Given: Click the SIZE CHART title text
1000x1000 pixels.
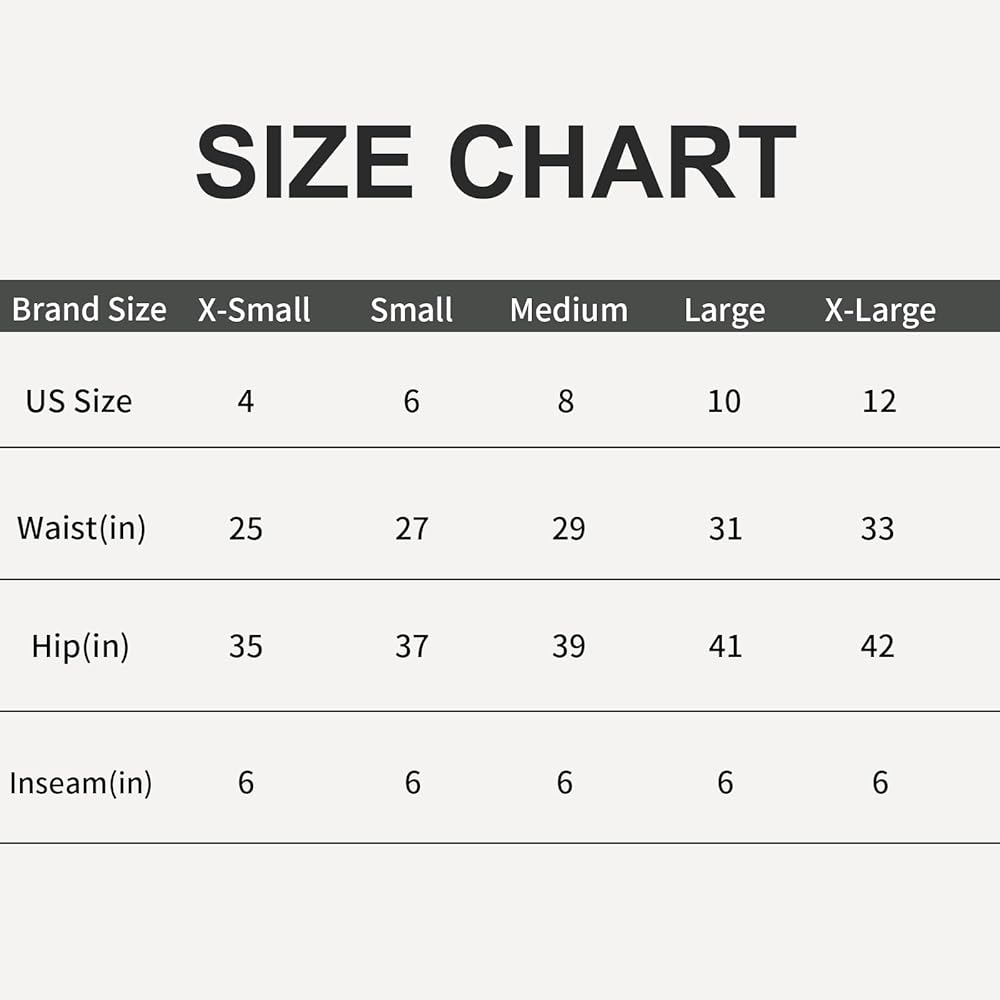Looking at the screenshot, I should coord(496,161).
